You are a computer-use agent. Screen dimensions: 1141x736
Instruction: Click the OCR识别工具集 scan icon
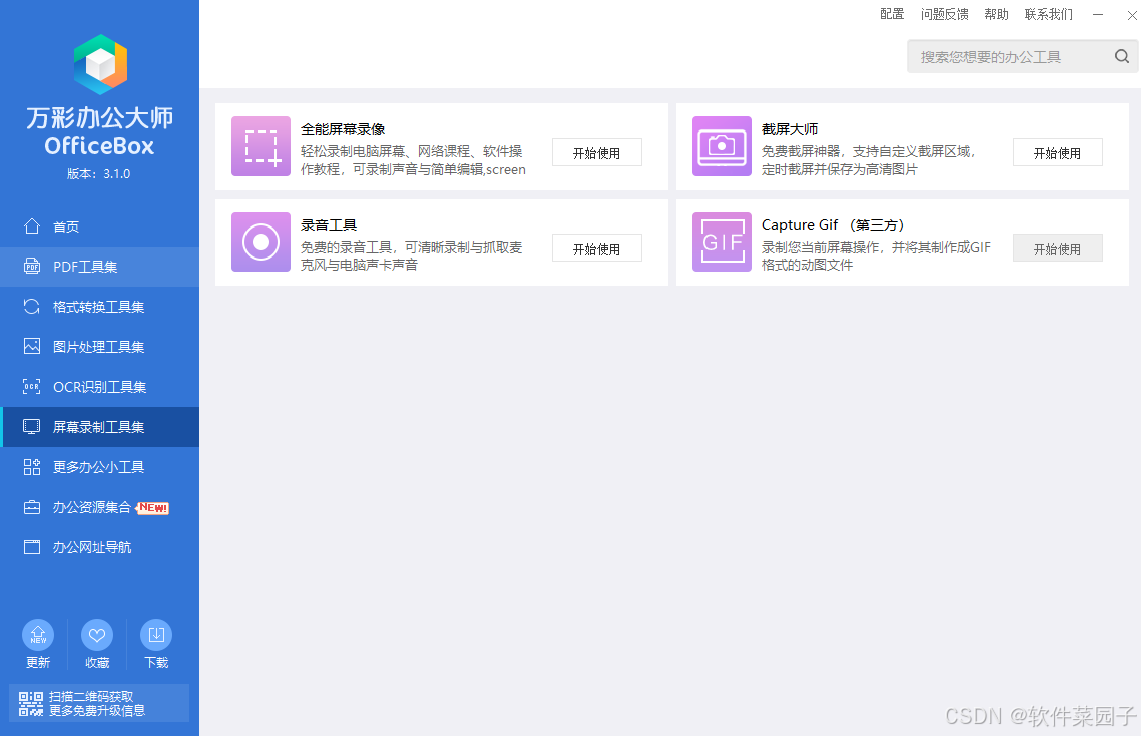pos(31,387)
